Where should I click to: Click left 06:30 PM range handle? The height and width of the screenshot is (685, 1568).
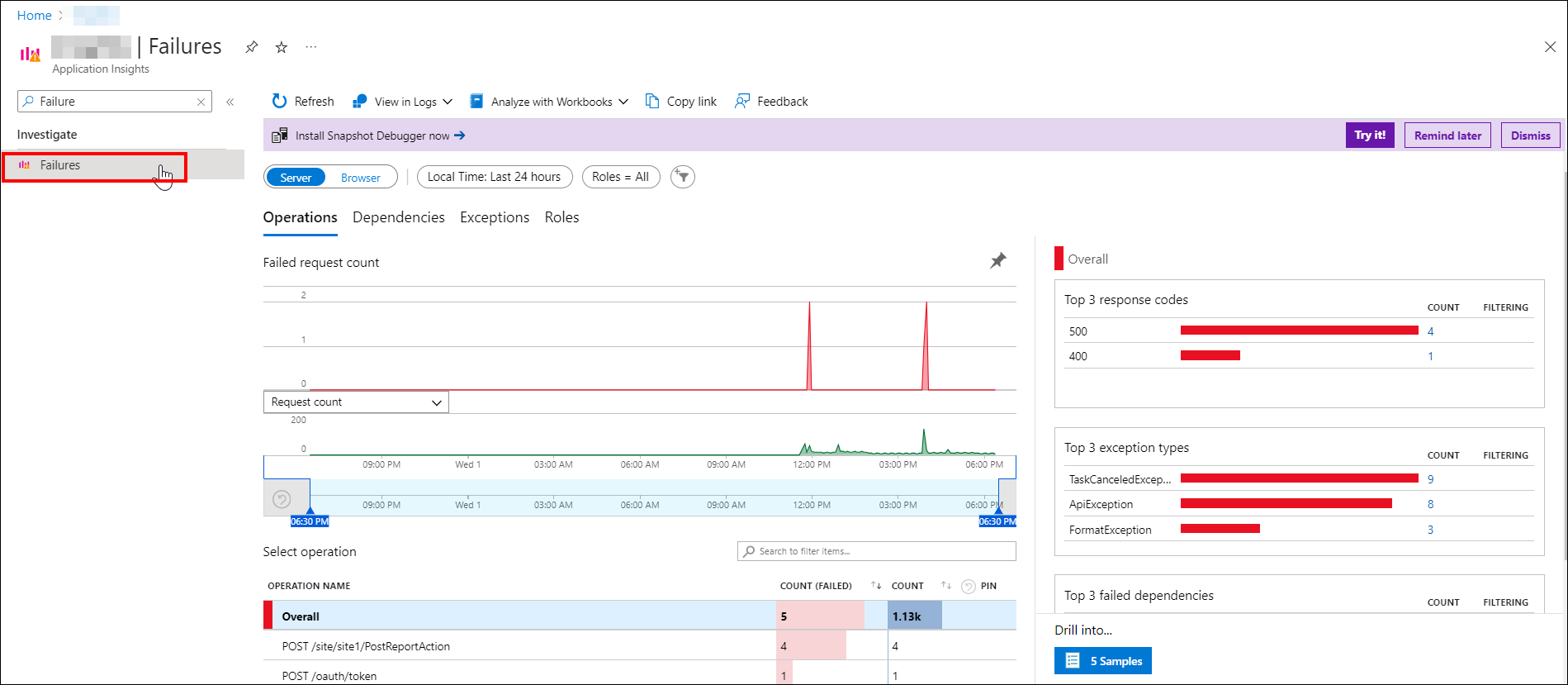pos(310,521)
